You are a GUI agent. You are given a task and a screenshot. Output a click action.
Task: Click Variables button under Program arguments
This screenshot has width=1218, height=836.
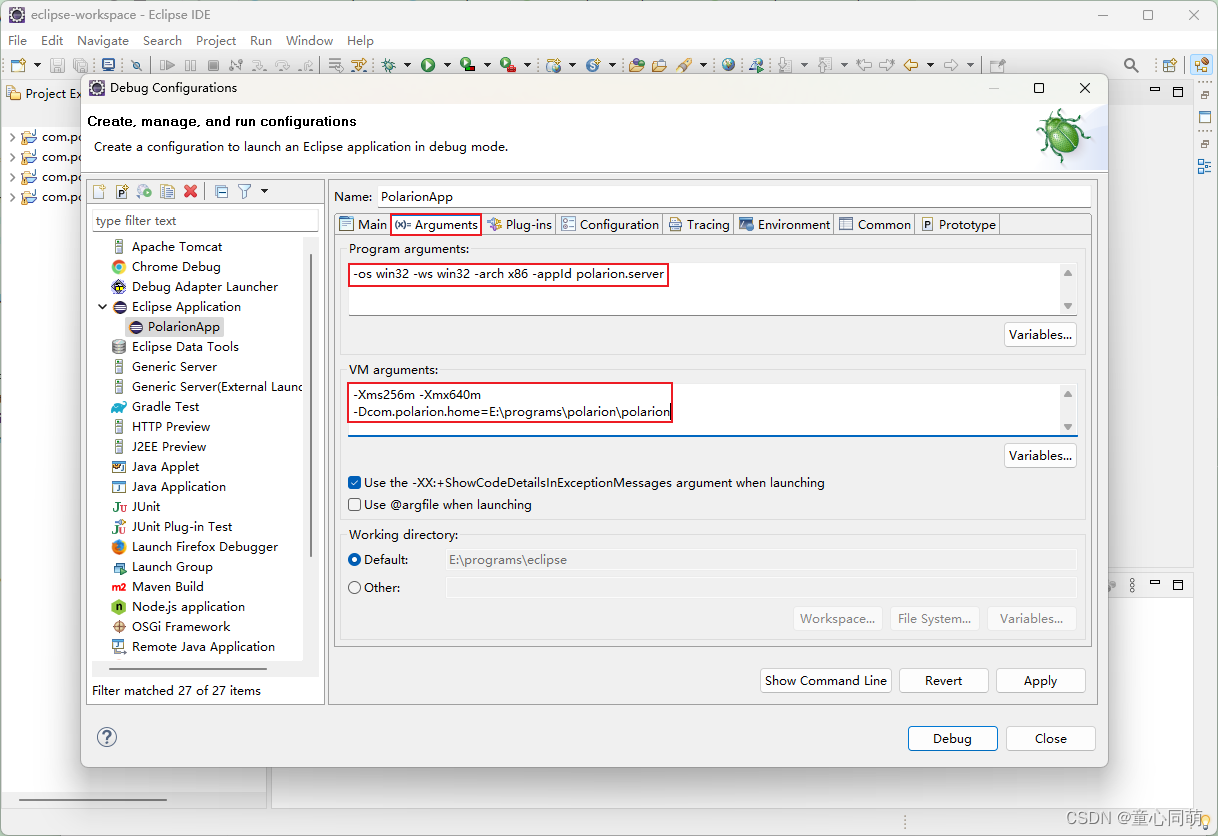(1040, 334)
